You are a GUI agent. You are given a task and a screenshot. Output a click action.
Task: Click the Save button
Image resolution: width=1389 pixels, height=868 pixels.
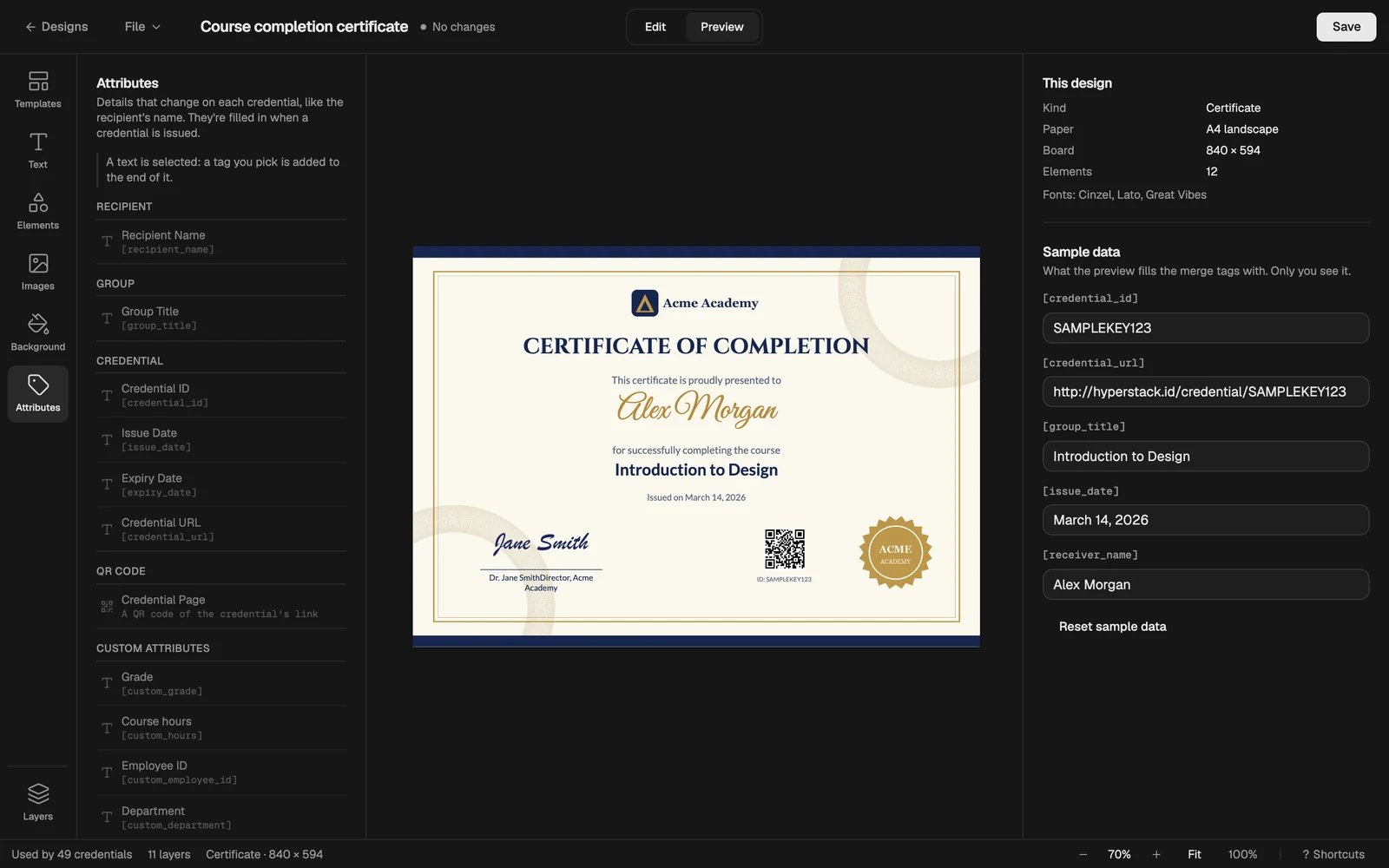coord(1346,27)
